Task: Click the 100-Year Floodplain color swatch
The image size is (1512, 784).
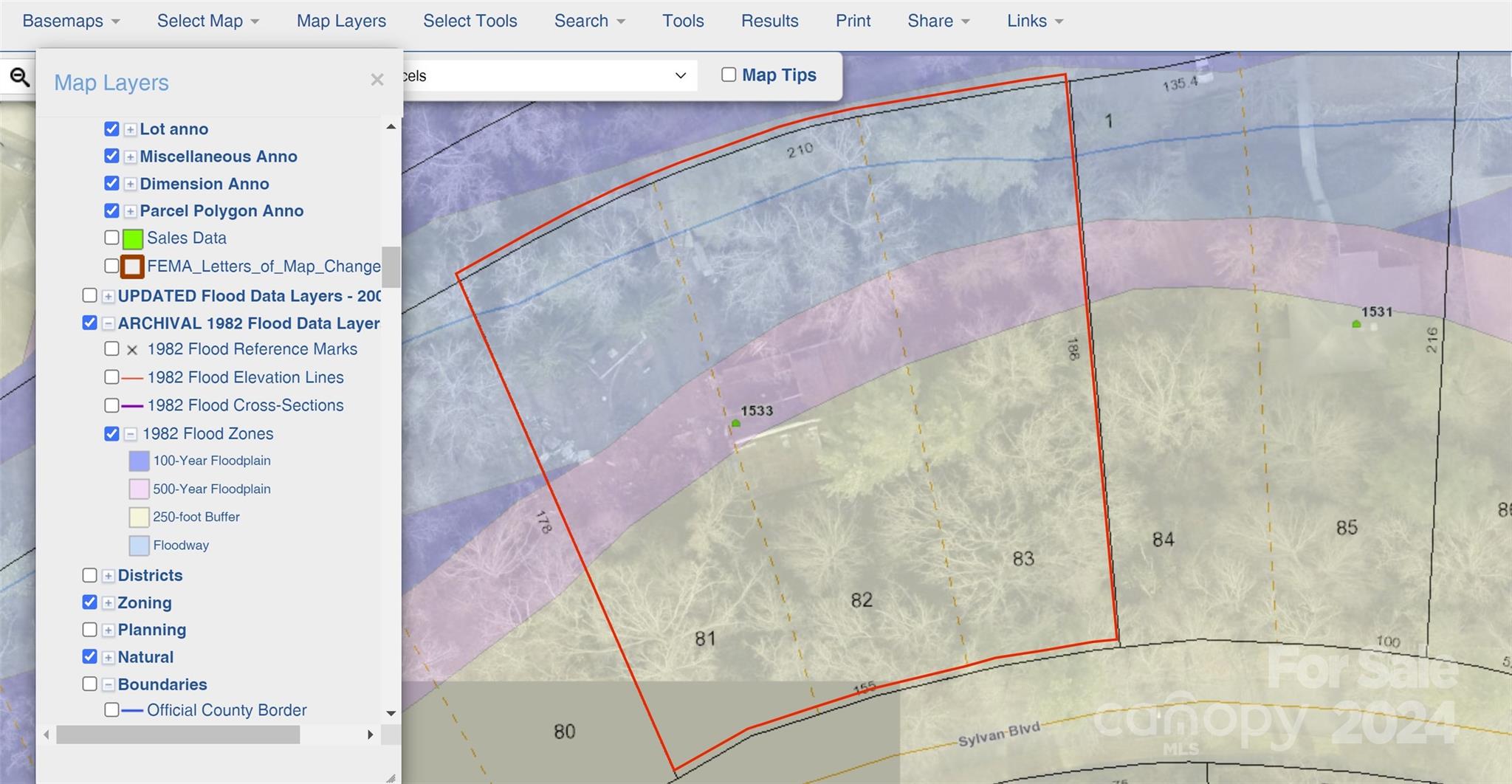Action: (139, 461)
